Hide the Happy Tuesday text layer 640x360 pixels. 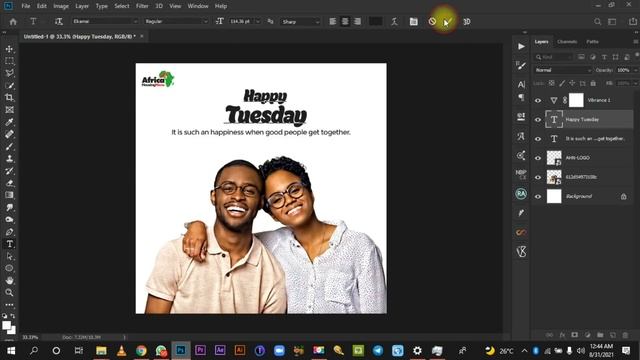coord(538,120)
